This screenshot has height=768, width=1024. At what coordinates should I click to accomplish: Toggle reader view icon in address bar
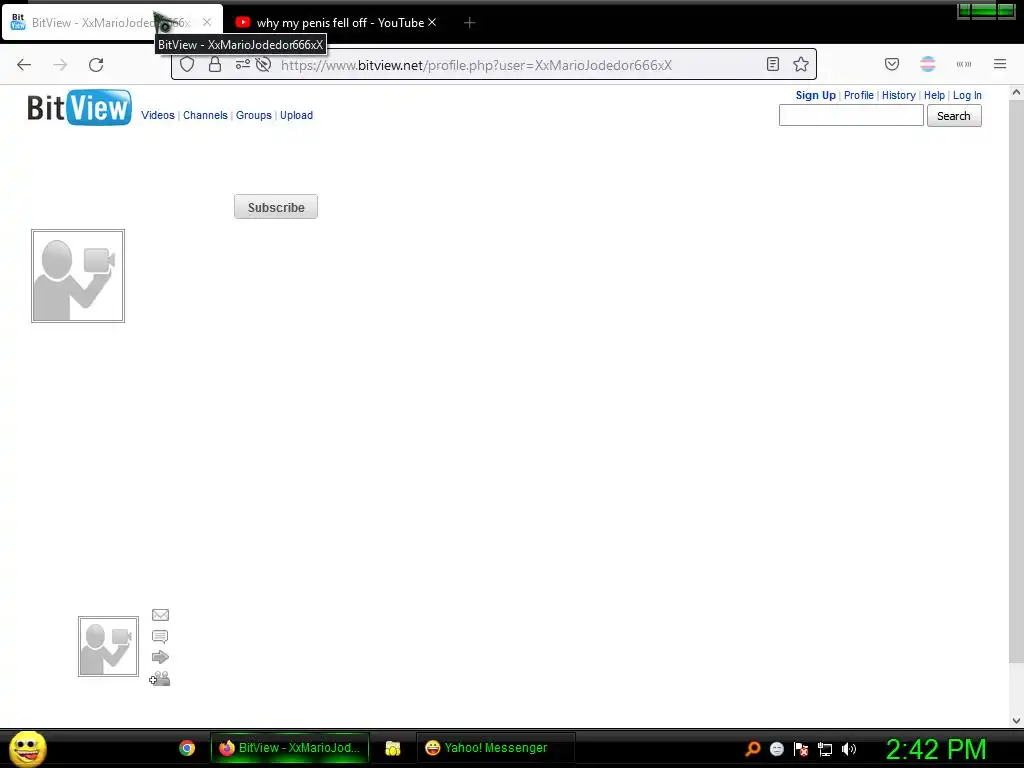click(773, 64)
